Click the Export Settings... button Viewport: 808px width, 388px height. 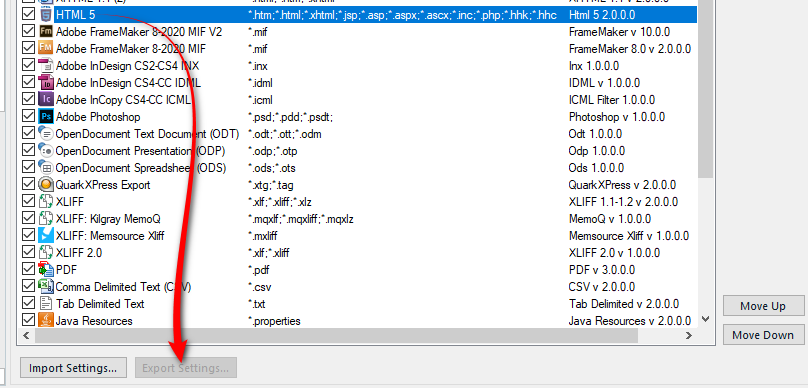(x=186, y=368)
